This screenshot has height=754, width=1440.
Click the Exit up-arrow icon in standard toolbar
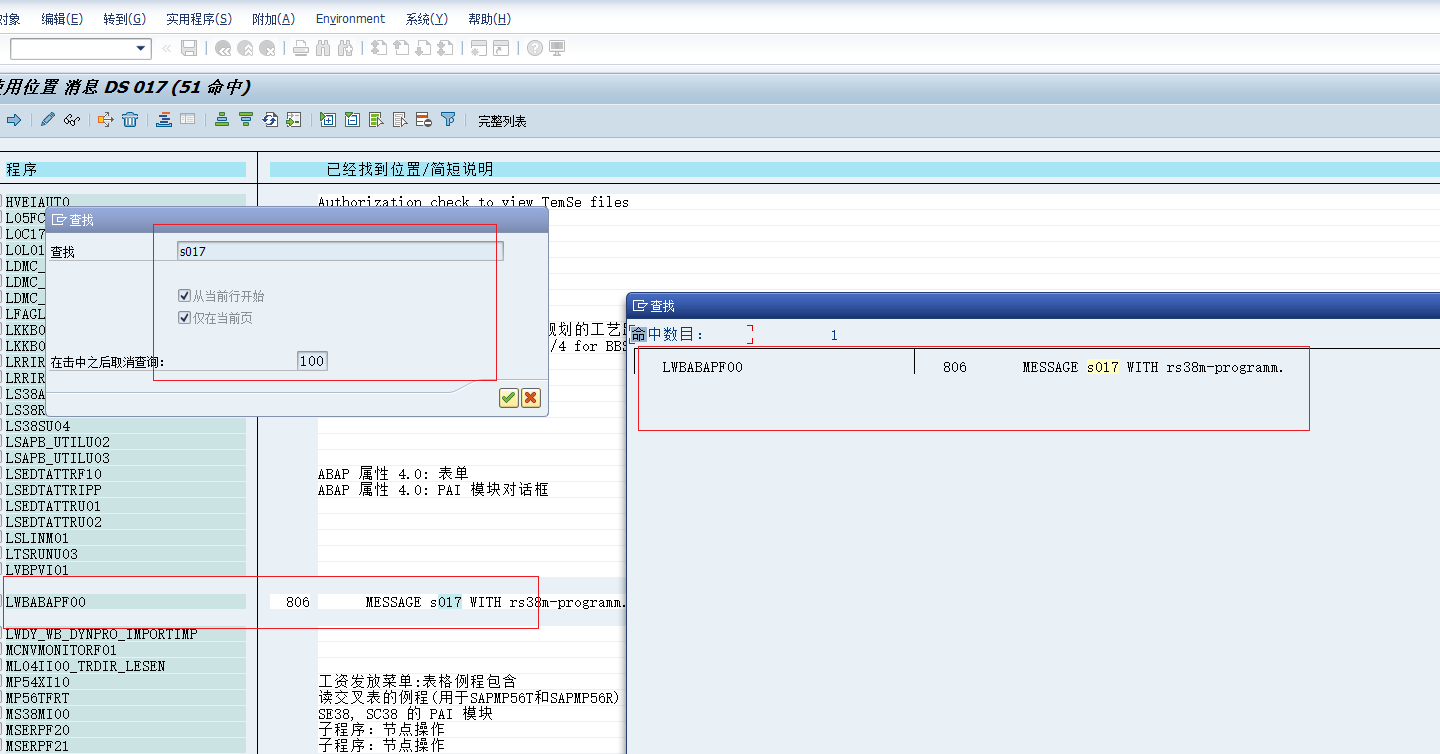[x=245, y=48]
